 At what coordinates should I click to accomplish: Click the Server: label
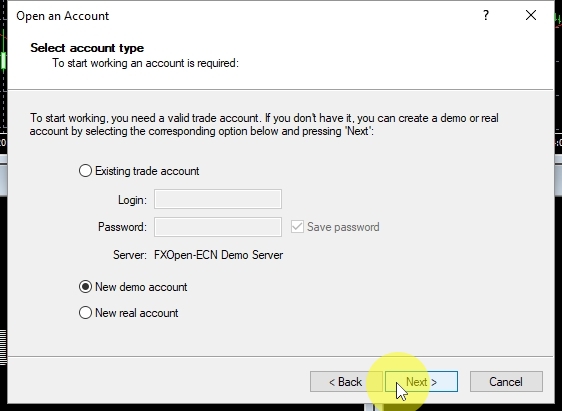pos(130,255)
